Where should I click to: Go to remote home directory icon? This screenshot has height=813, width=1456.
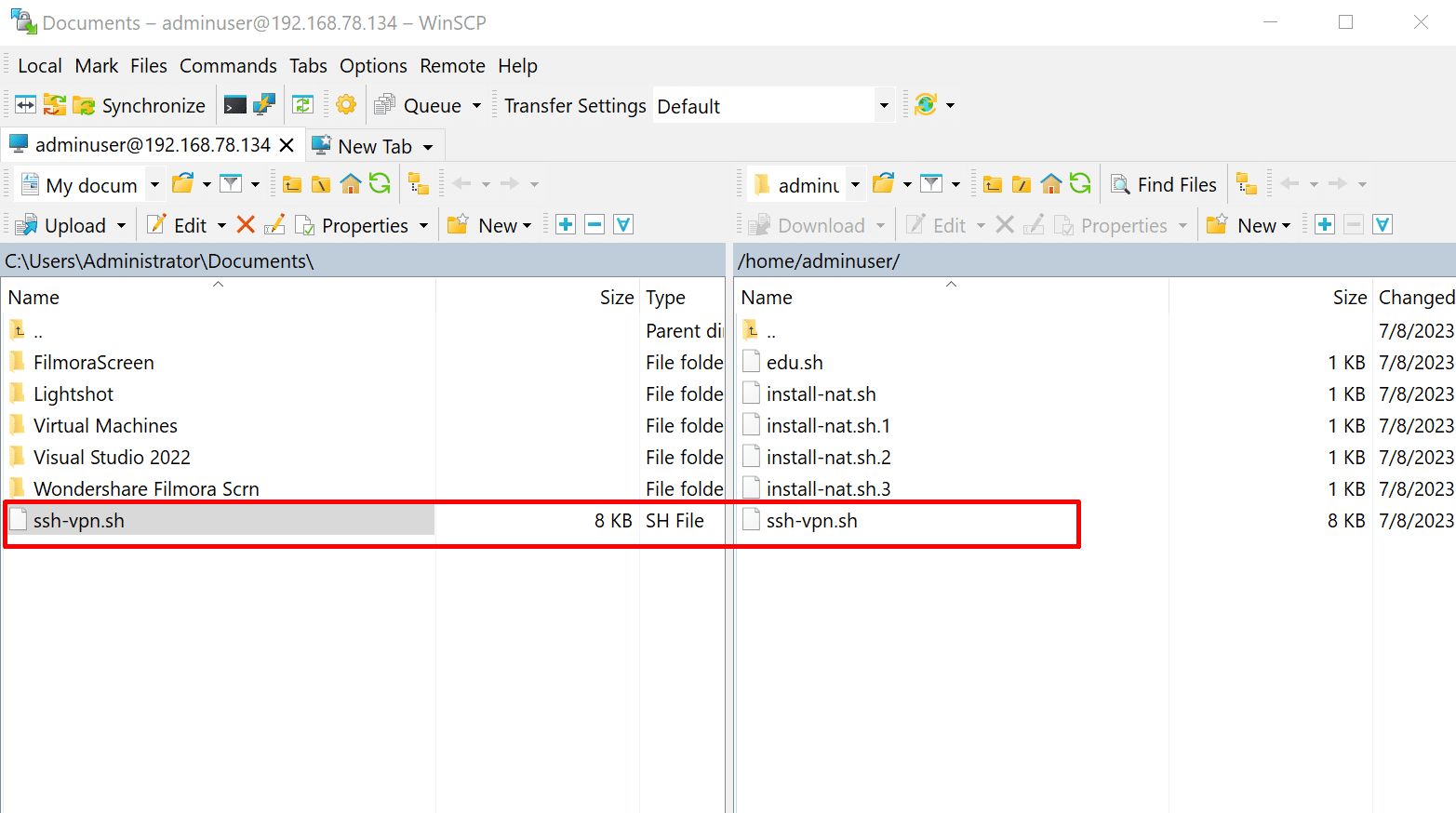click(x=1050, y=184)
